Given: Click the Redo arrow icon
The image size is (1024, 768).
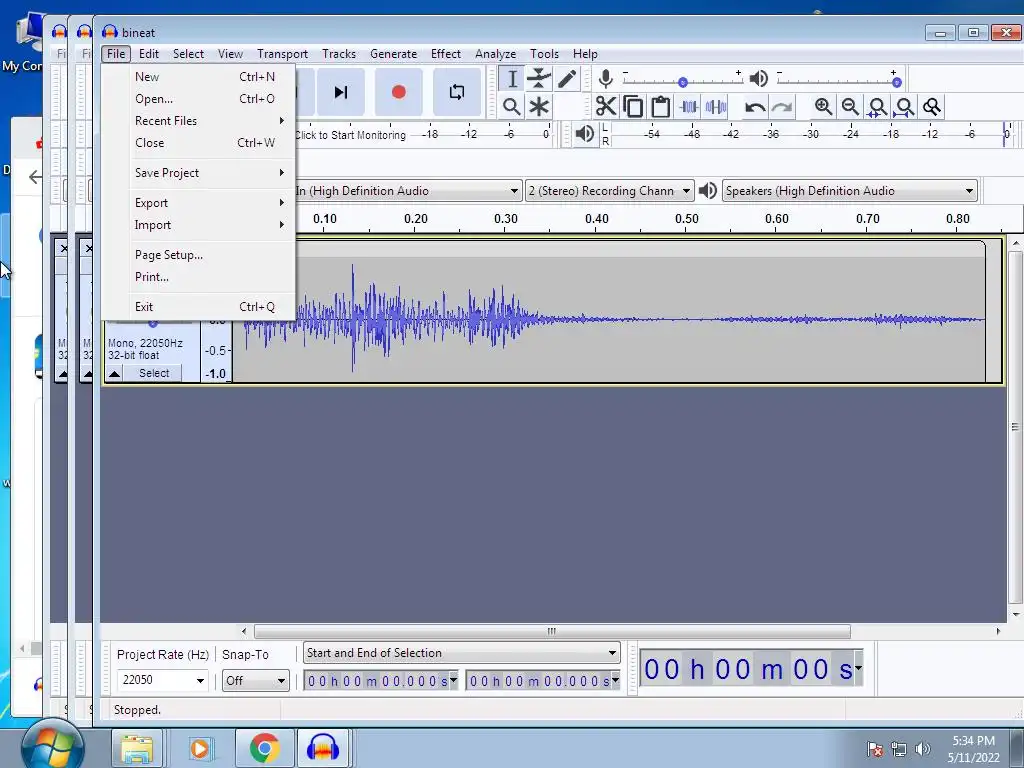Looking at the screenshot, I should [x=782, y=106].
